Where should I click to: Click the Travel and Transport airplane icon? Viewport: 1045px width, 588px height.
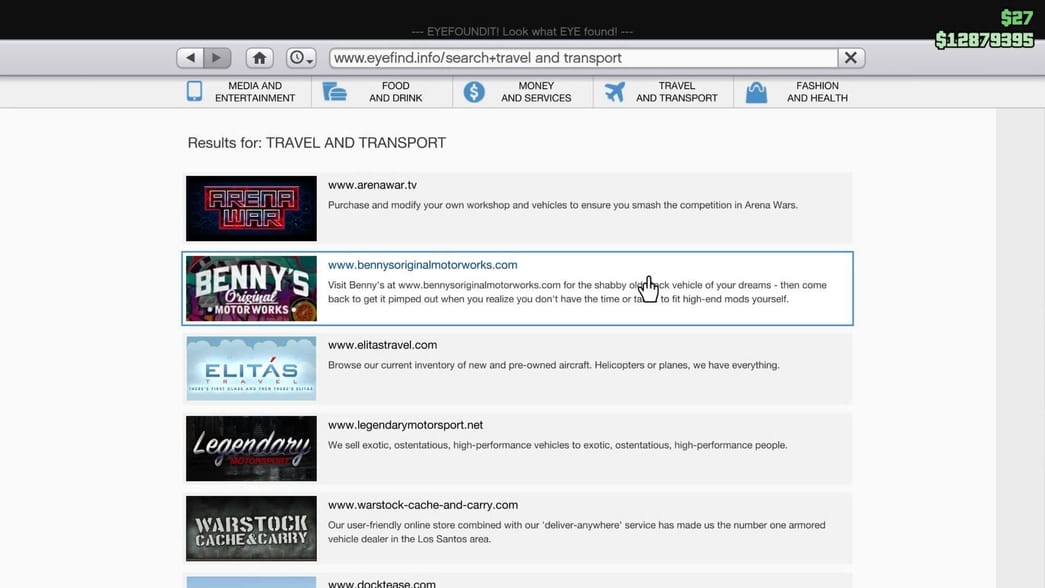pyautogui.click(x=614, y=92)
